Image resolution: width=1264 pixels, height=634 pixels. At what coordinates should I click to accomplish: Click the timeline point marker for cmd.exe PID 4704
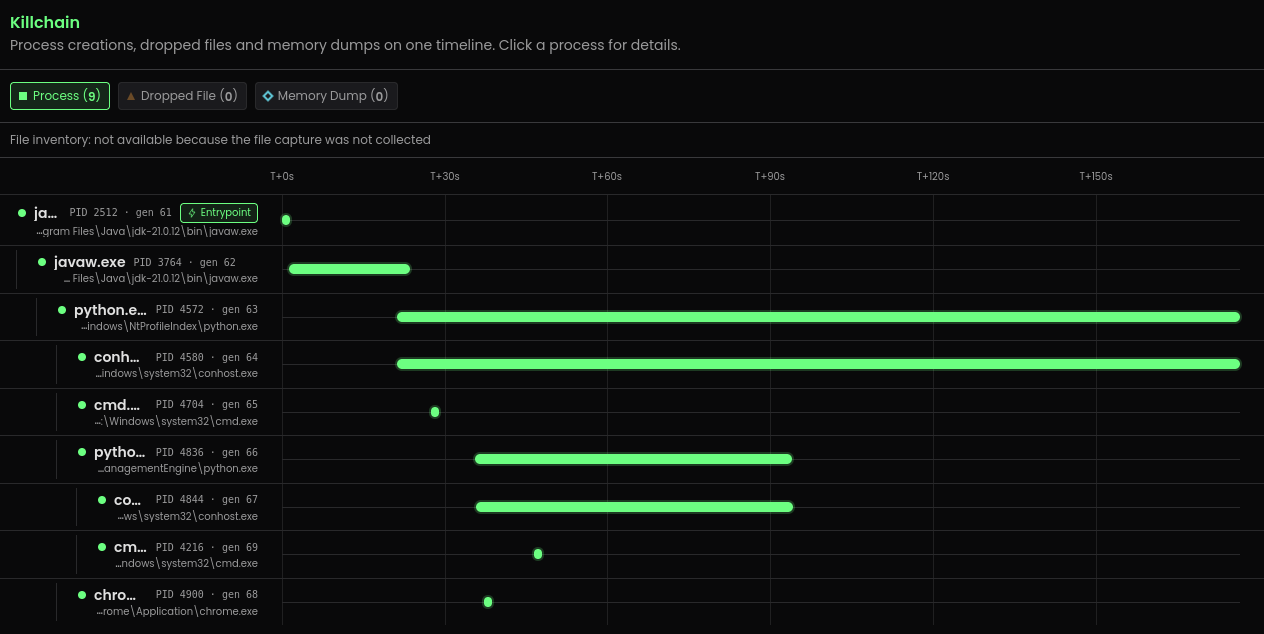pos(435,412)
